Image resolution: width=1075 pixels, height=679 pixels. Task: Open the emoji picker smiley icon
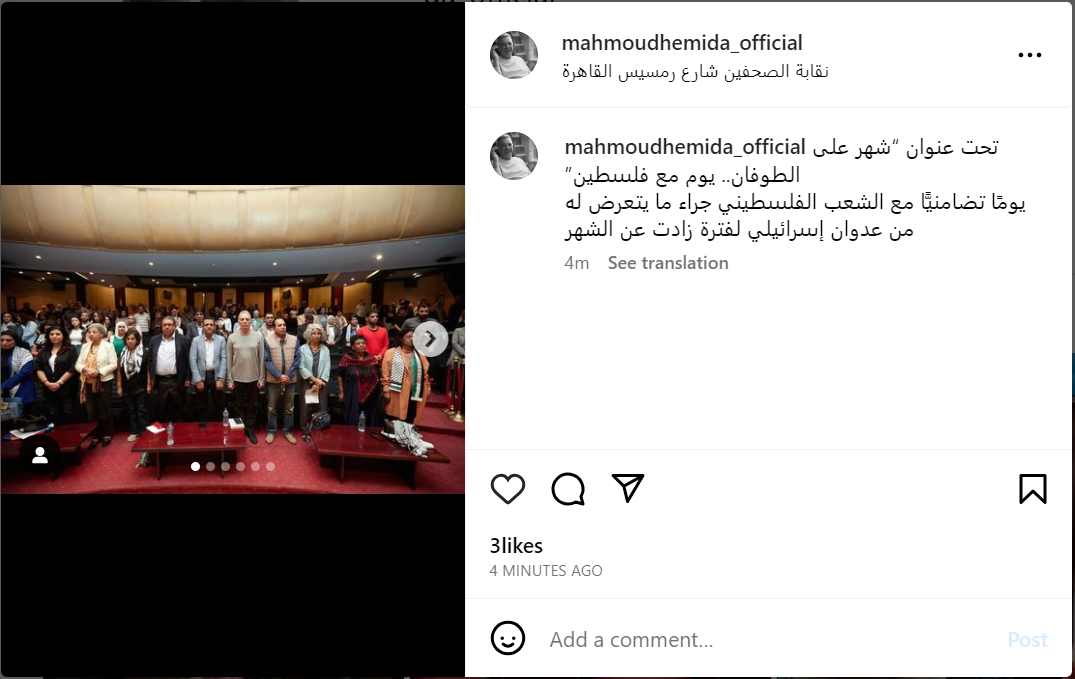508,639
